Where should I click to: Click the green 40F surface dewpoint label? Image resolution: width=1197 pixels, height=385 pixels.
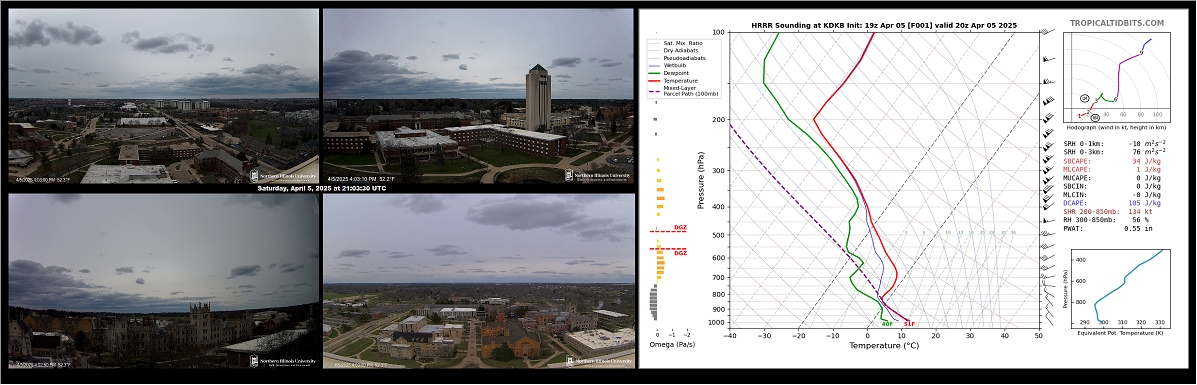887,325
